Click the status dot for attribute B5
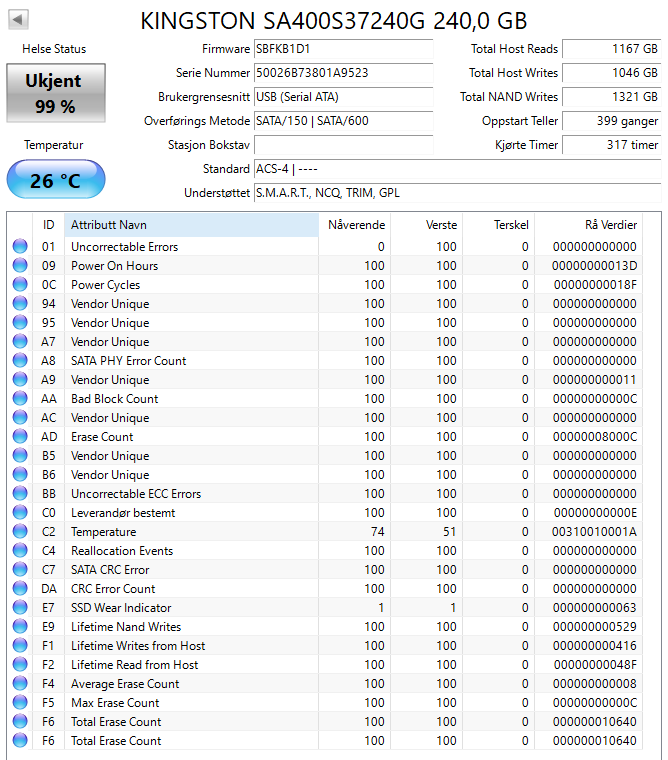This screenshot has width=668, height=760. pyautogui.click(x=20, y=455)
